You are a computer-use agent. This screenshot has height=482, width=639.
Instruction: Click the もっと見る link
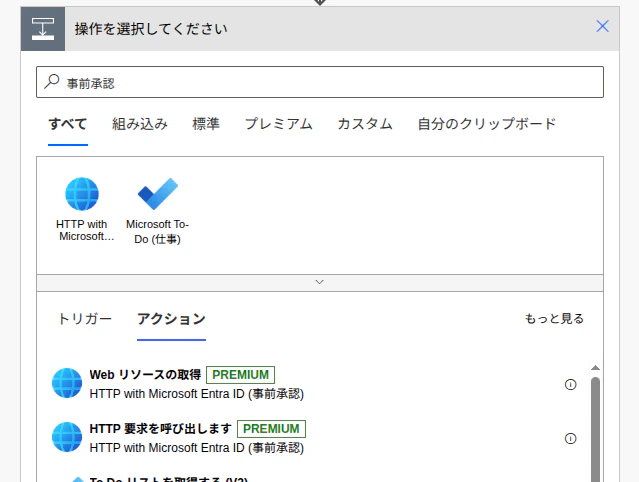click(554, 318)
